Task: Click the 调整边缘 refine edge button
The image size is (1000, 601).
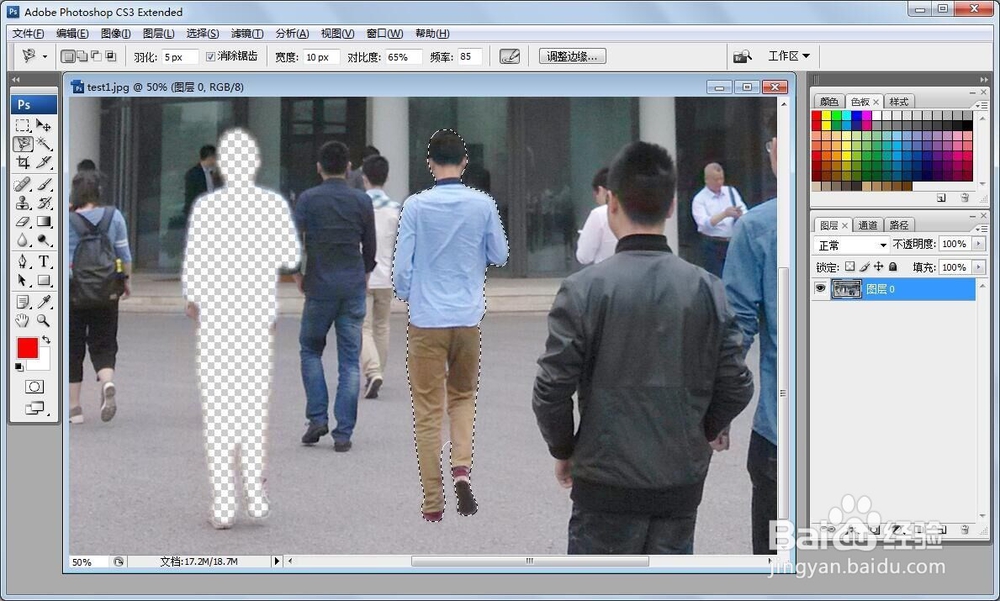Action: click(x=571, y=56)
